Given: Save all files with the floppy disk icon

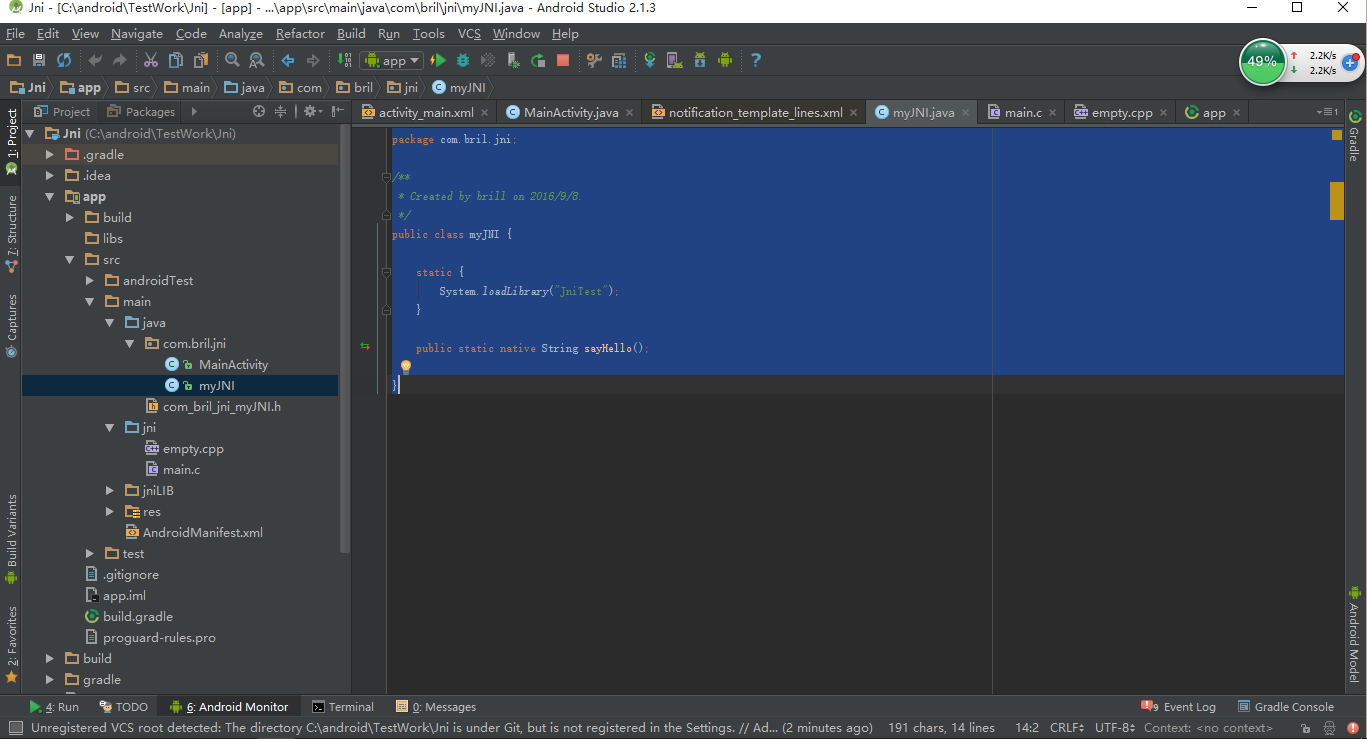Looking at the screenshot, I should click(x=39, y=60).
